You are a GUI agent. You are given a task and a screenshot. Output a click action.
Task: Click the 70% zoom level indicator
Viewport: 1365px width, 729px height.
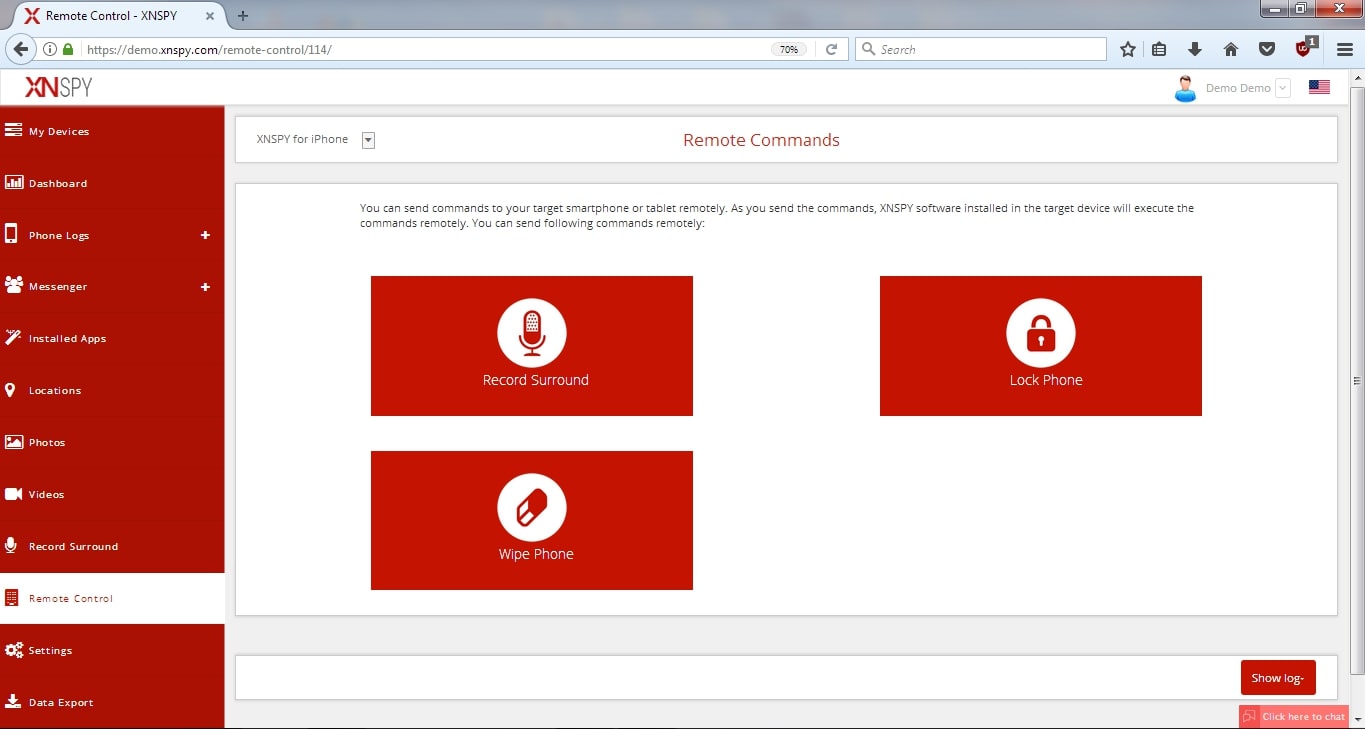[789, 49]
